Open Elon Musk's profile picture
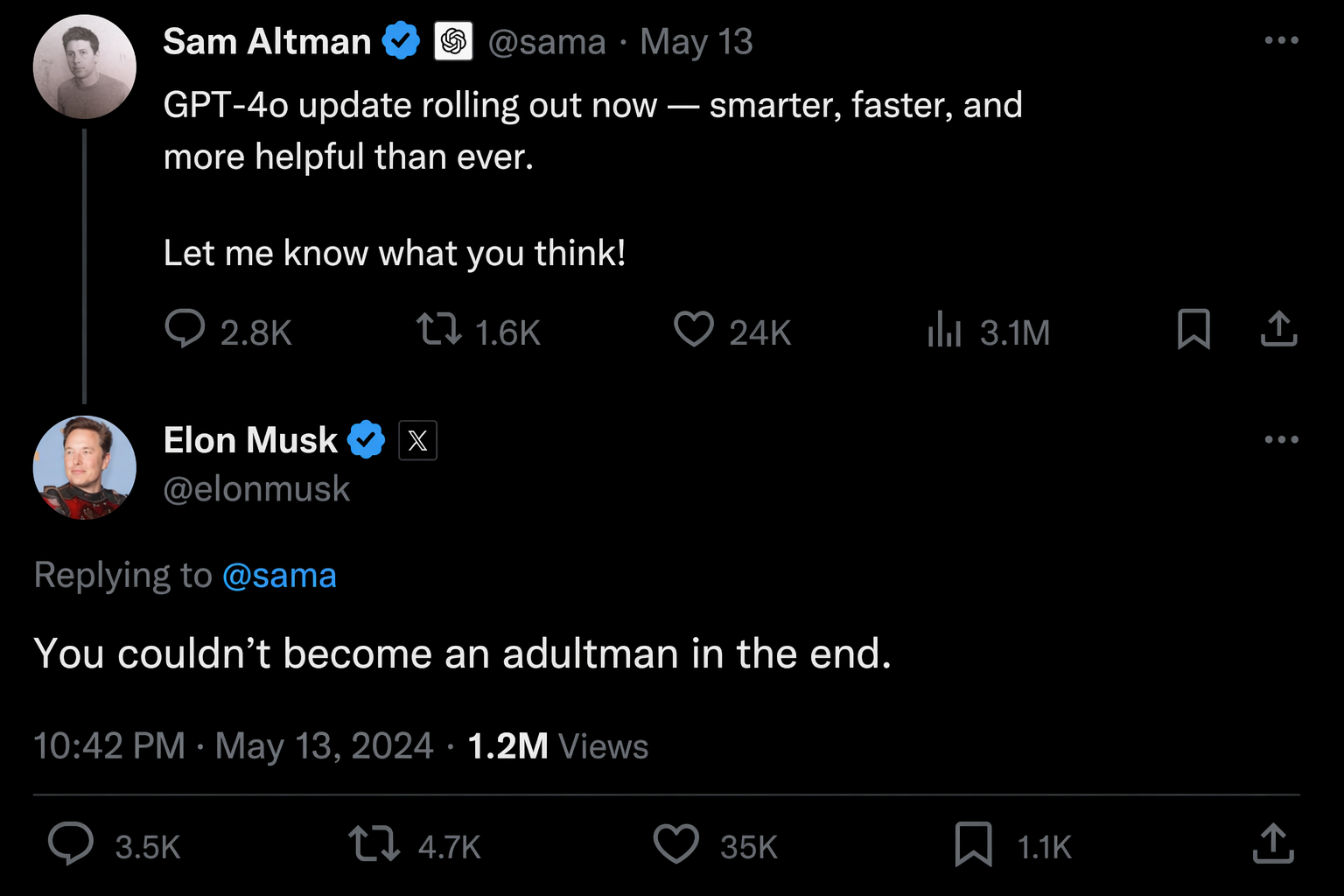The width and height of the screenshot is (1344, 896). (85, 467)
